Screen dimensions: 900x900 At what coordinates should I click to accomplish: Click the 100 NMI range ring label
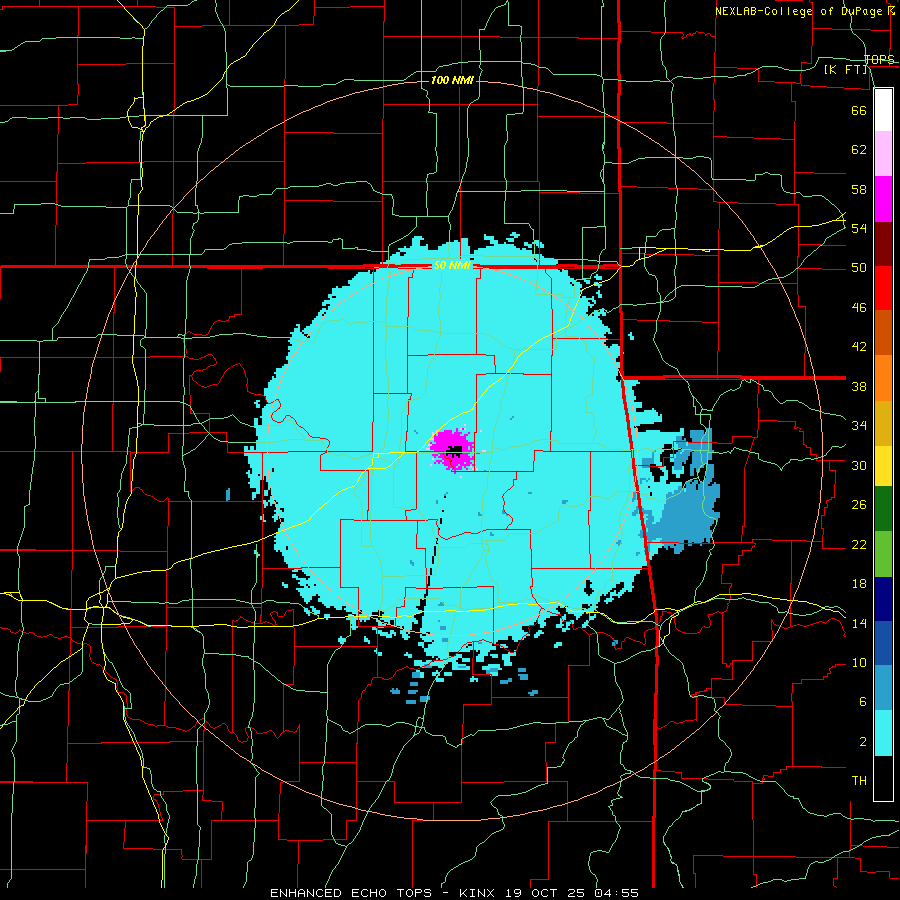[452, 80]
